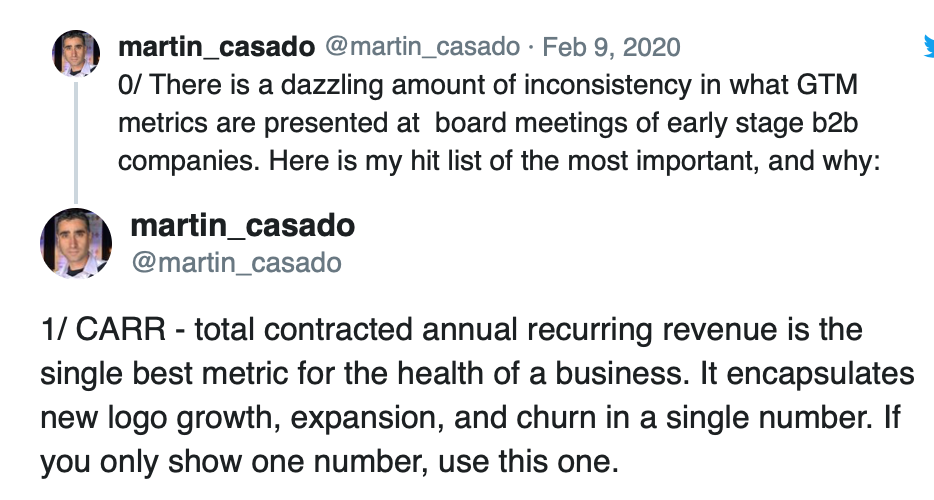Select the large bold martin_casado display name

coord(243,226)
